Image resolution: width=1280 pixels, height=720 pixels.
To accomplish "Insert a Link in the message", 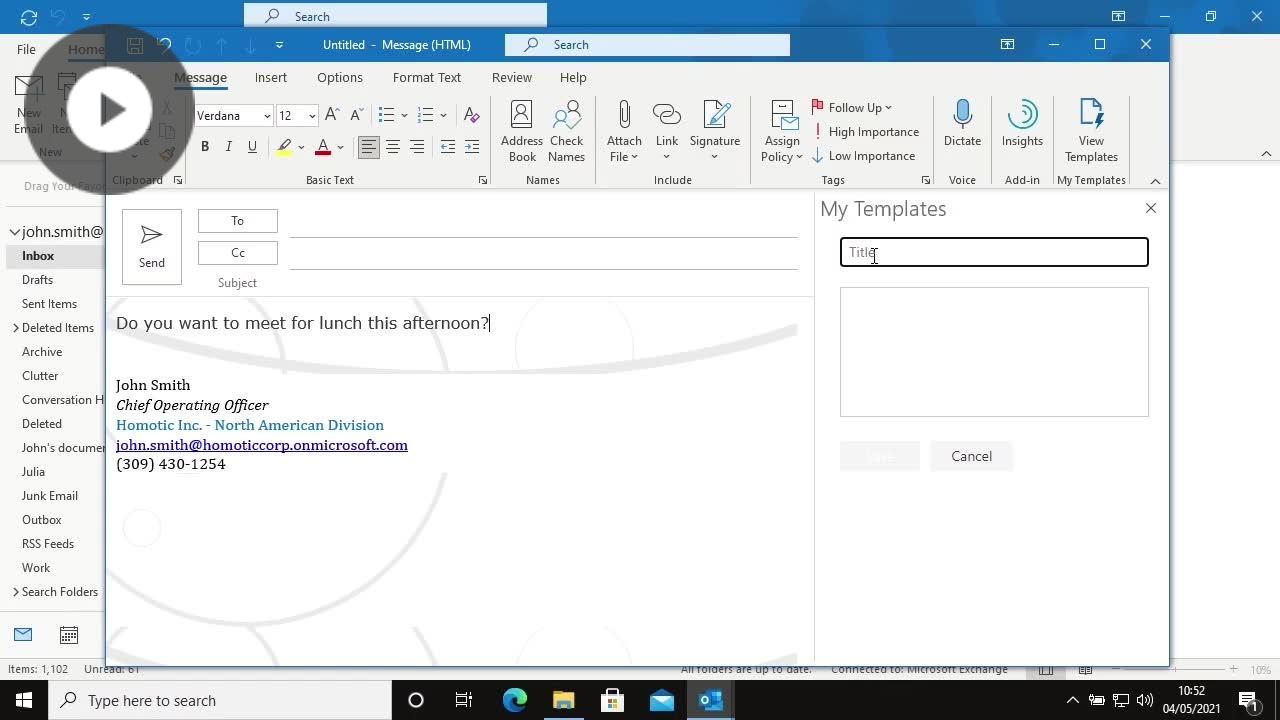I will point(667,131).
